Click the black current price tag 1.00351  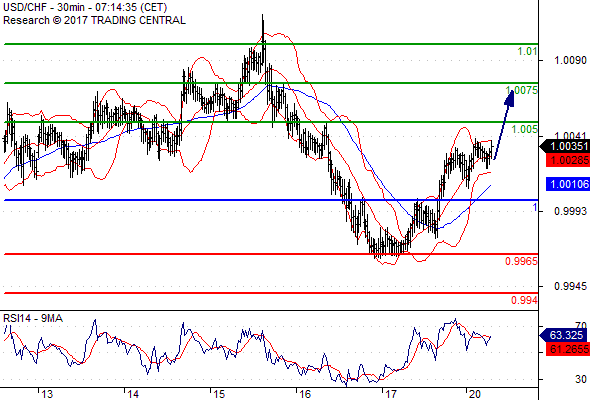point(564,146)
